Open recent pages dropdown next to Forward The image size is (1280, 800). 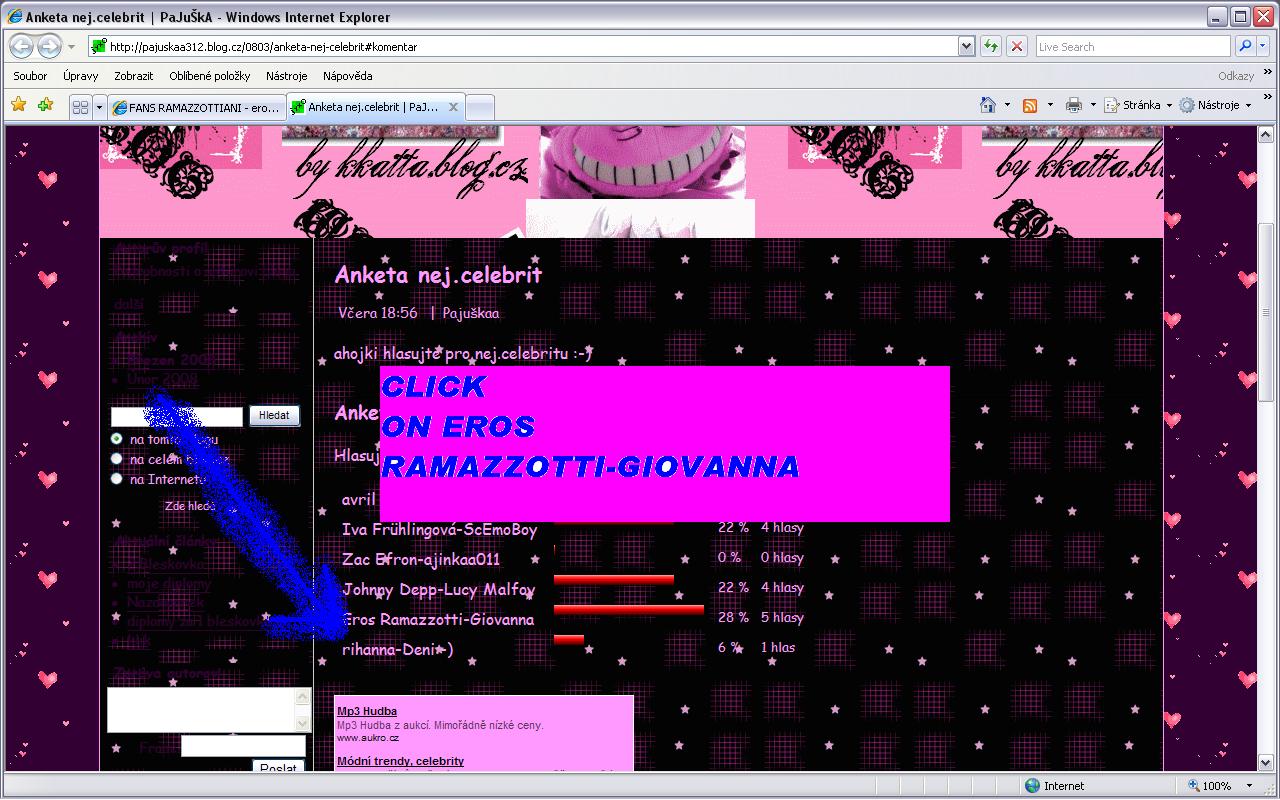pyautogui.click(x=71, y=47)
